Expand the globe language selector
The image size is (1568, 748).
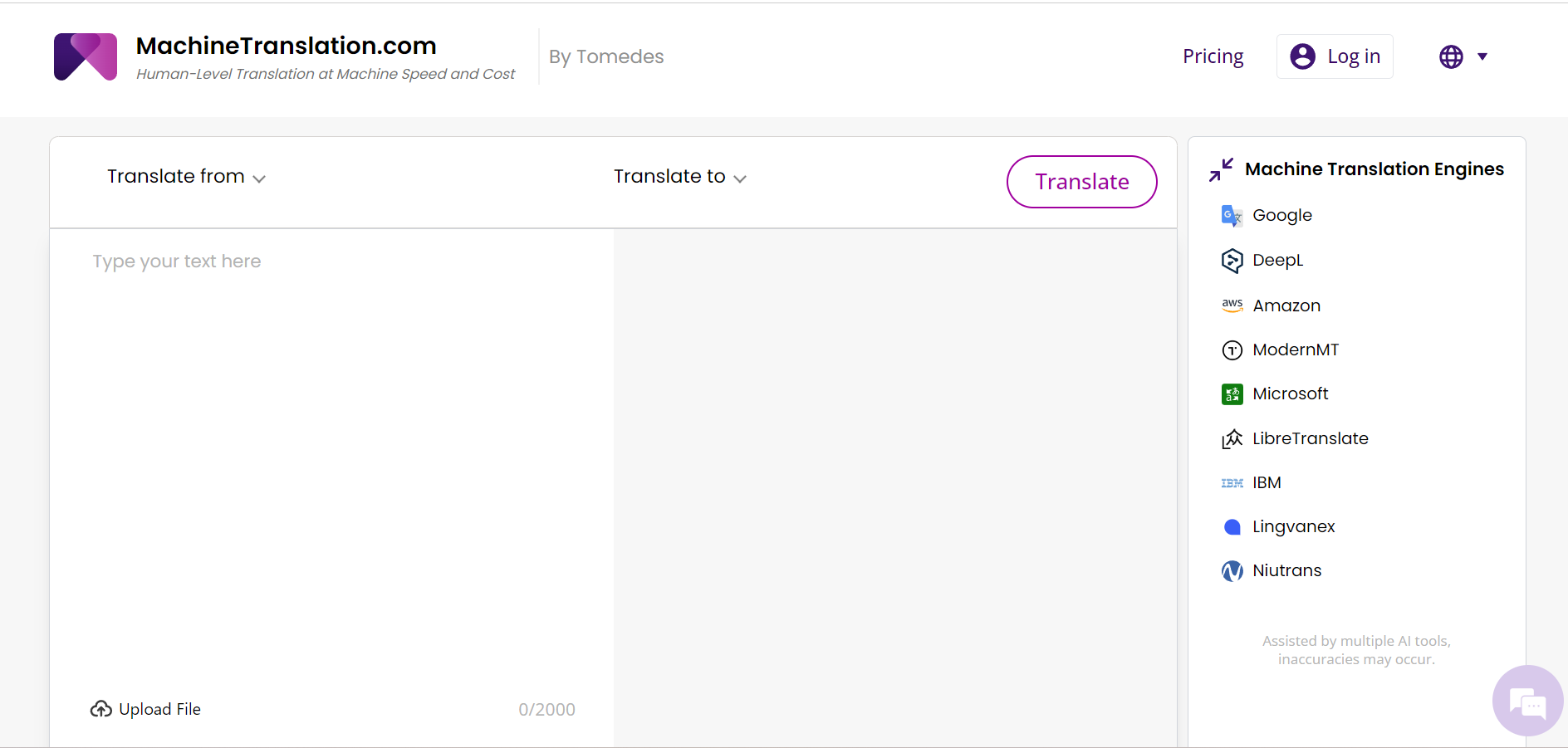[1463, 56]
